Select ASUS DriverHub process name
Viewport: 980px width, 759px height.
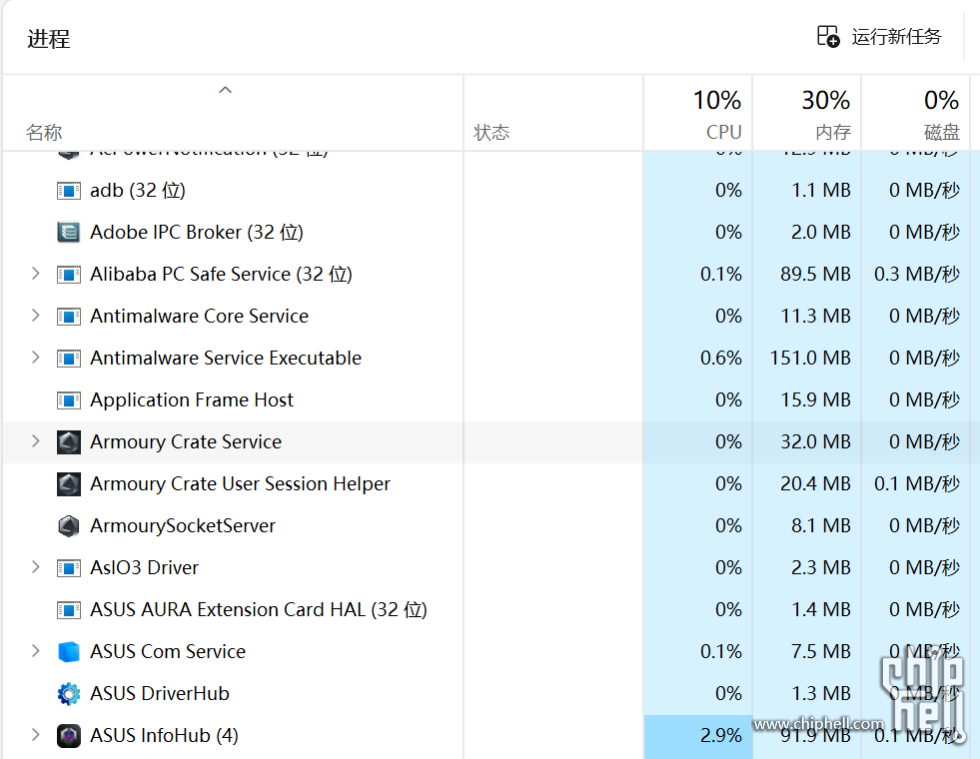coord(159,693)
